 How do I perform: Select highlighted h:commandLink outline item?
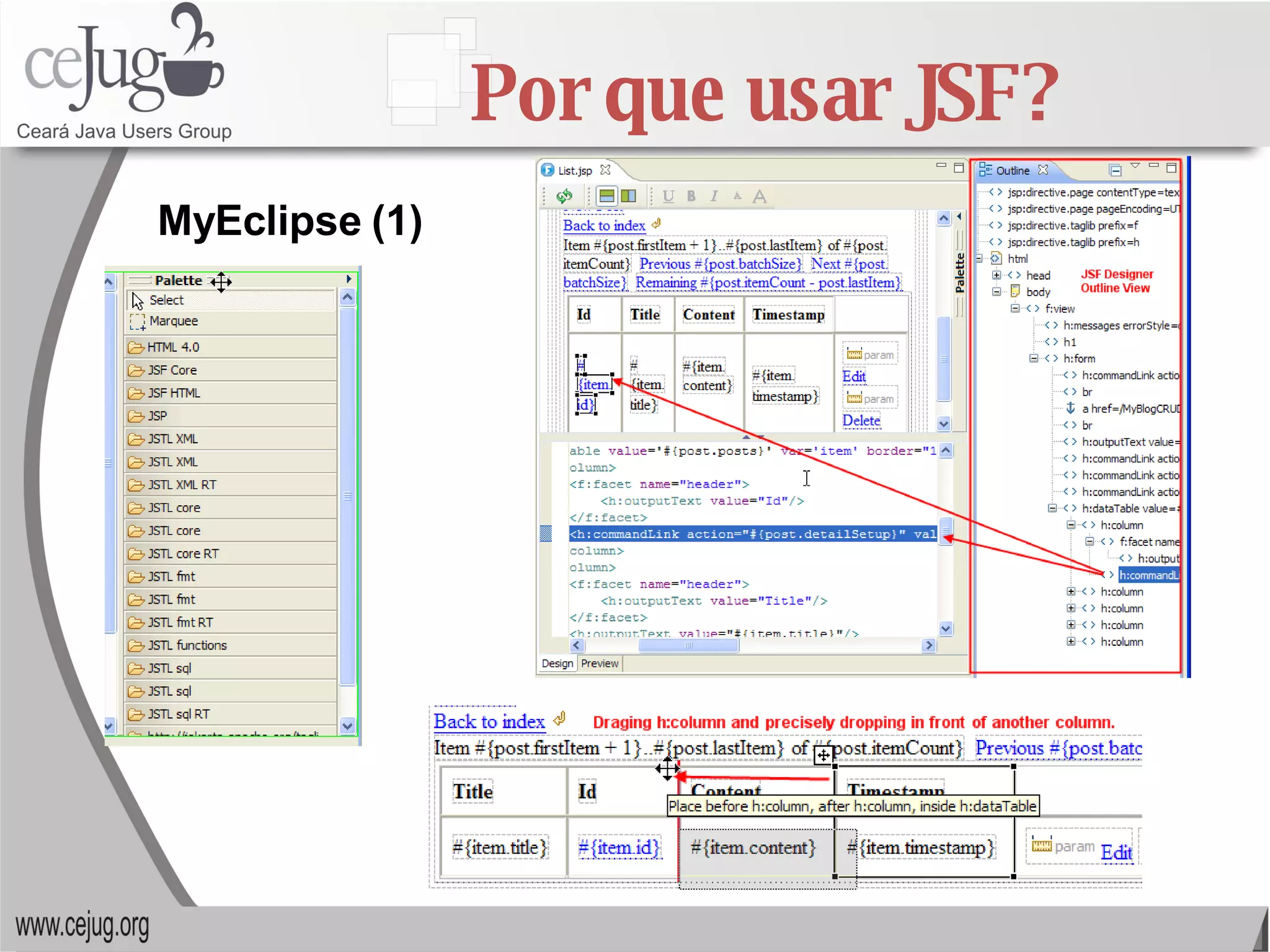(1148, 576)
